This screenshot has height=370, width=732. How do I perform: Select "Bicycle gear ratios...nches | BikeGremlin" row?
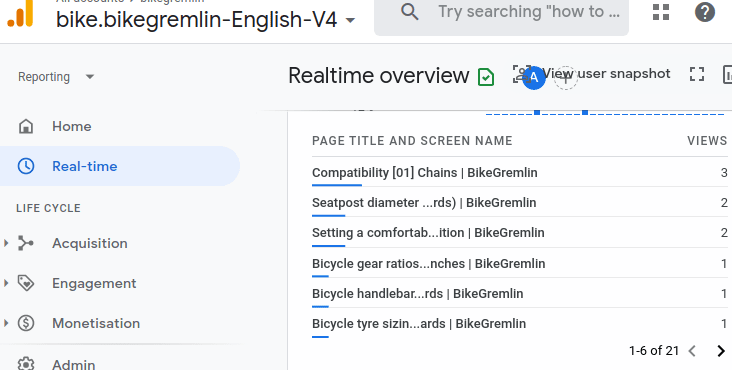(x=520, y=263)
